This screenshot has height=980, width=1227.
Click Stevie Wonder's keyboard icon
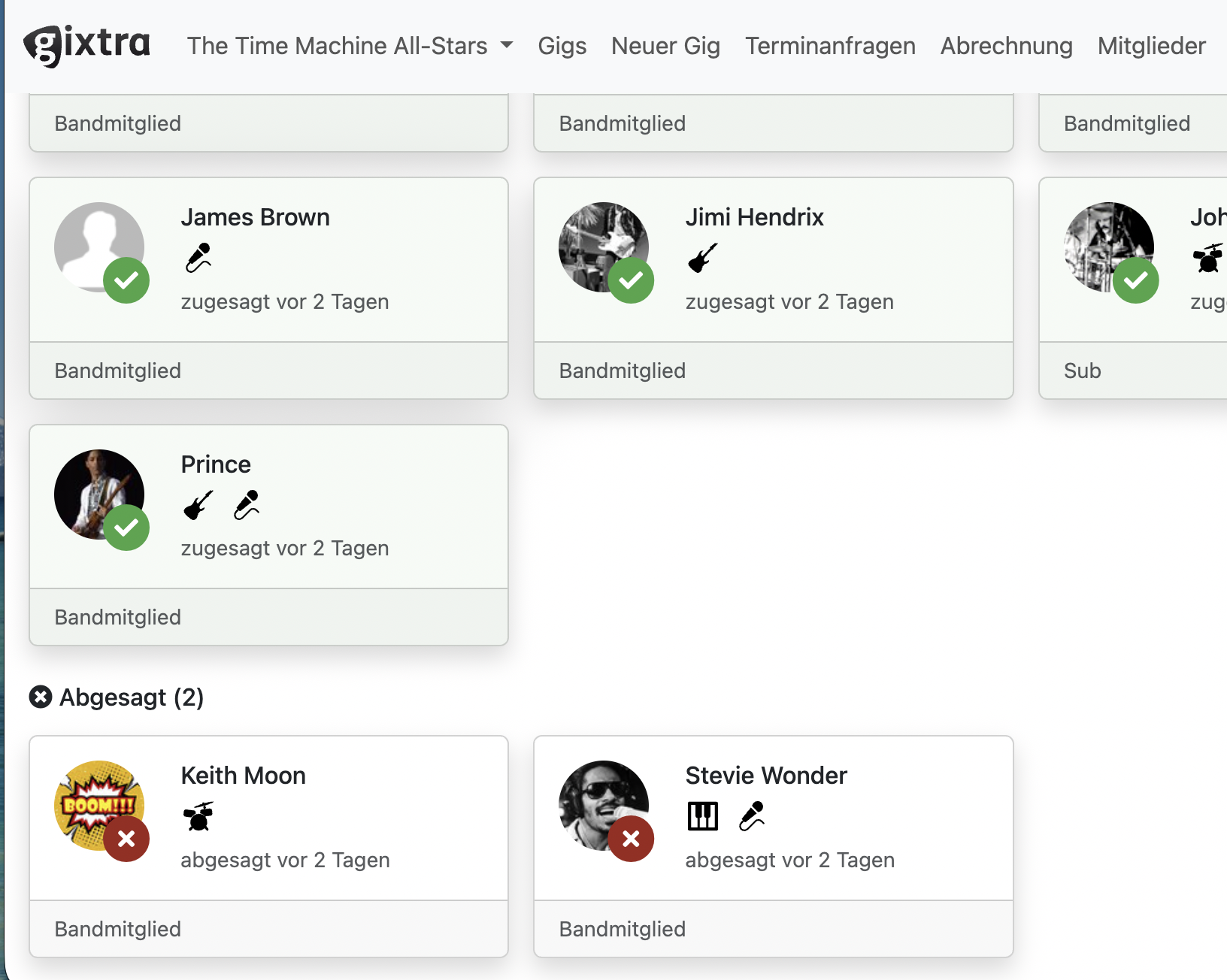click(703, 816)
